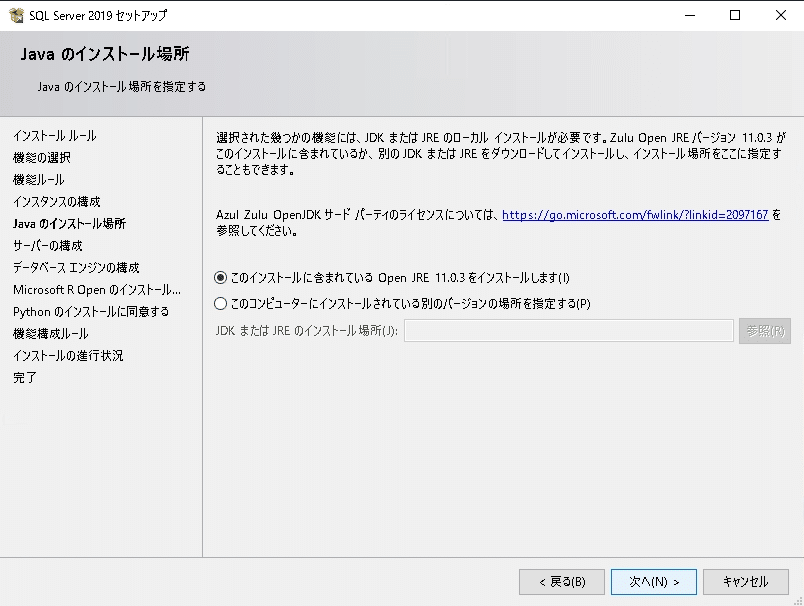Image resolution: width=804 pixels, height=606 pixels.
Task: Click the window resize grip in the corner
Action: coord(798,601)
